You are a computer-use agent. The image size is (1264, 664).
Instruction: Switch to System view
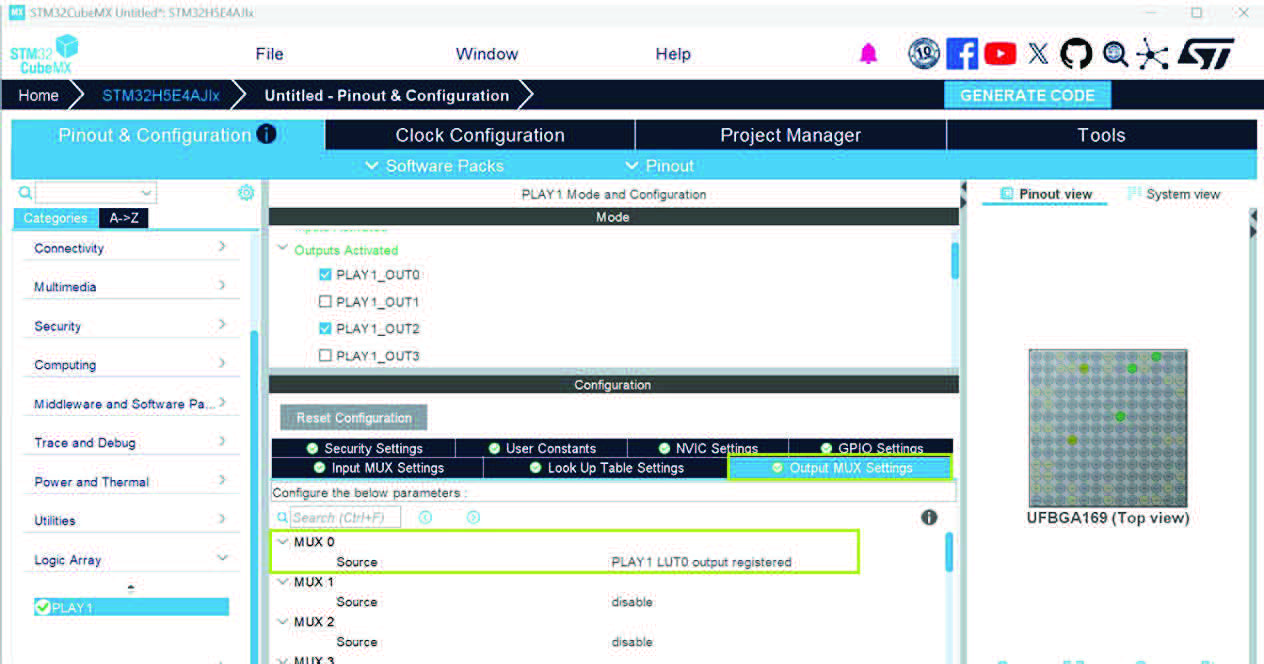[x=1173, y=194]
